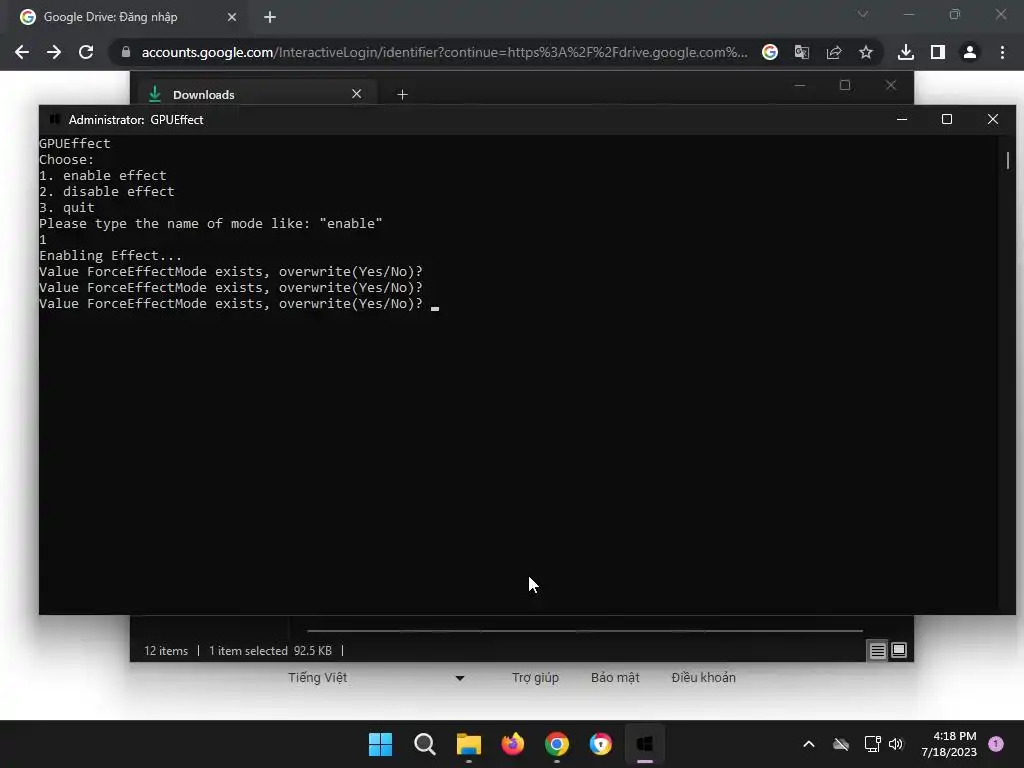Open the translate page icon
1024x768 pixels.
pyautogui.click(x=802, y=52)
